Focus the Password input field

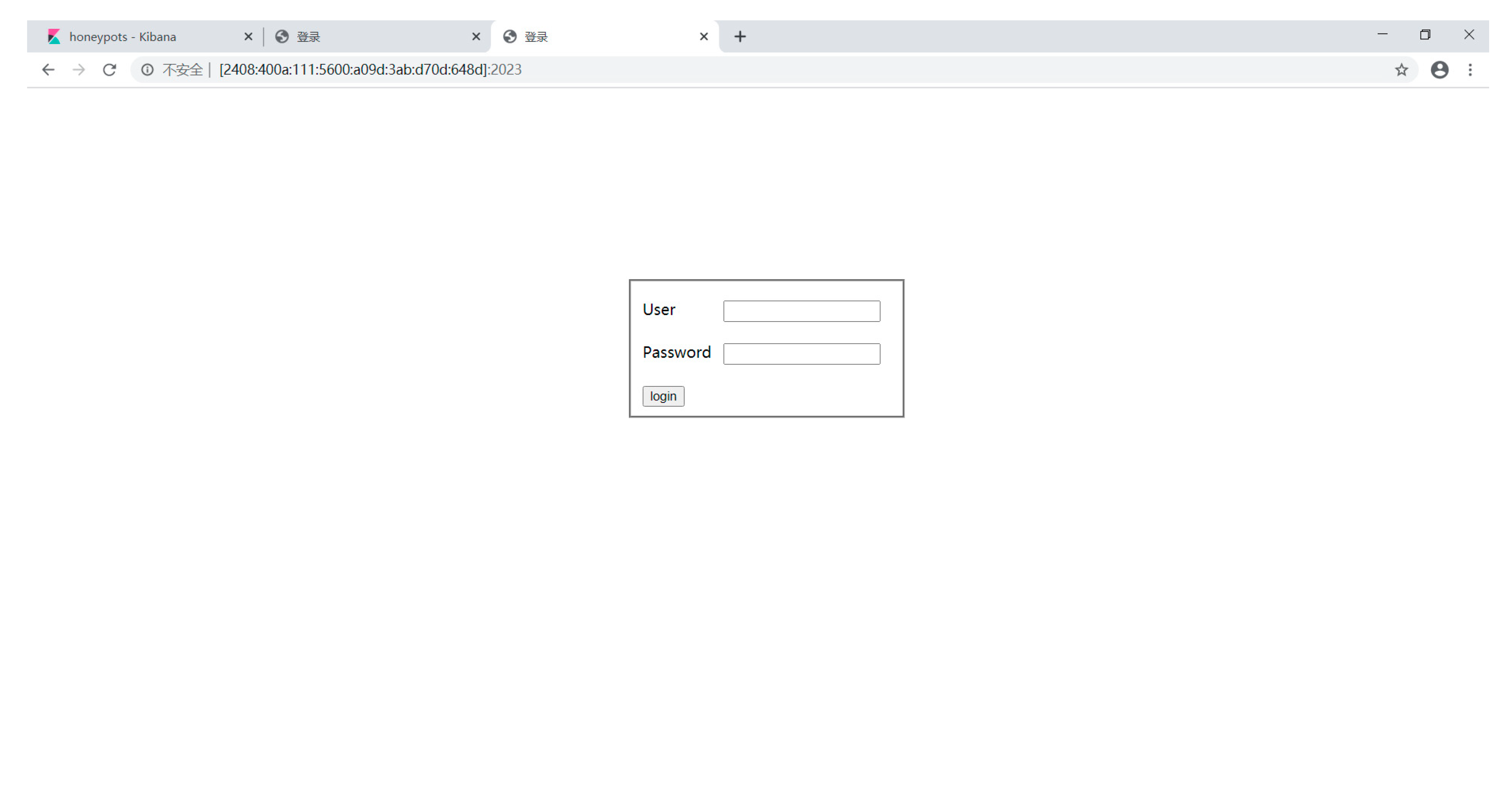coord(801,354)
